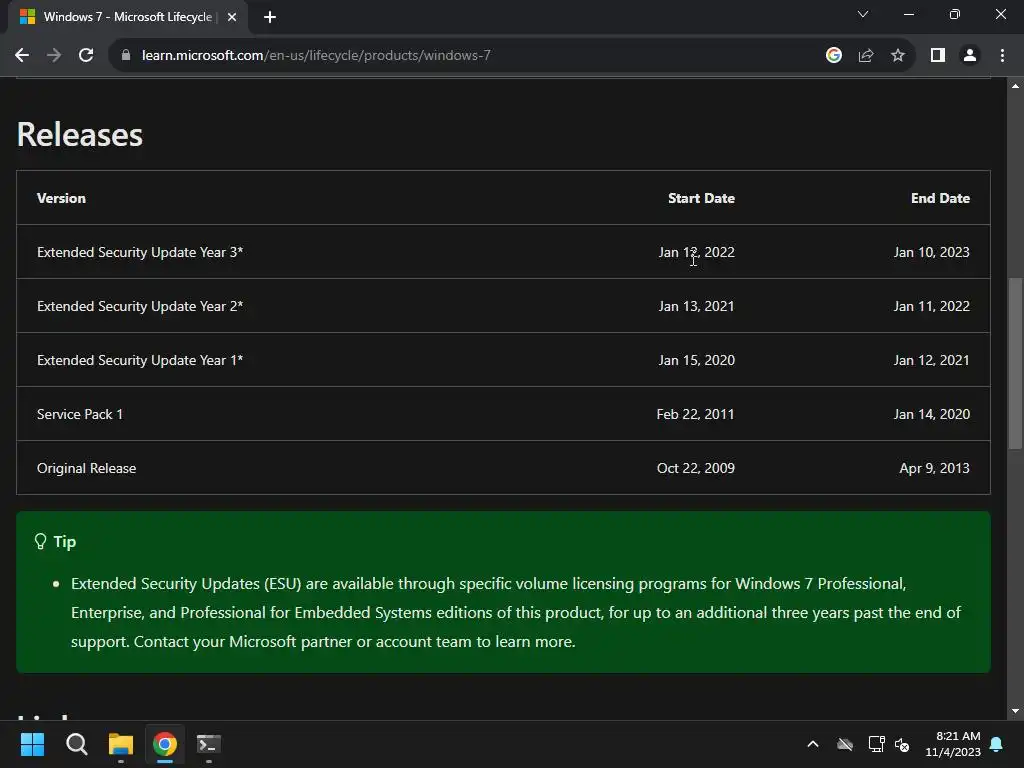Show hidden system tray icons
Image resolution: width=1024 pixels, height=768 pixels.
pos(813,744)
